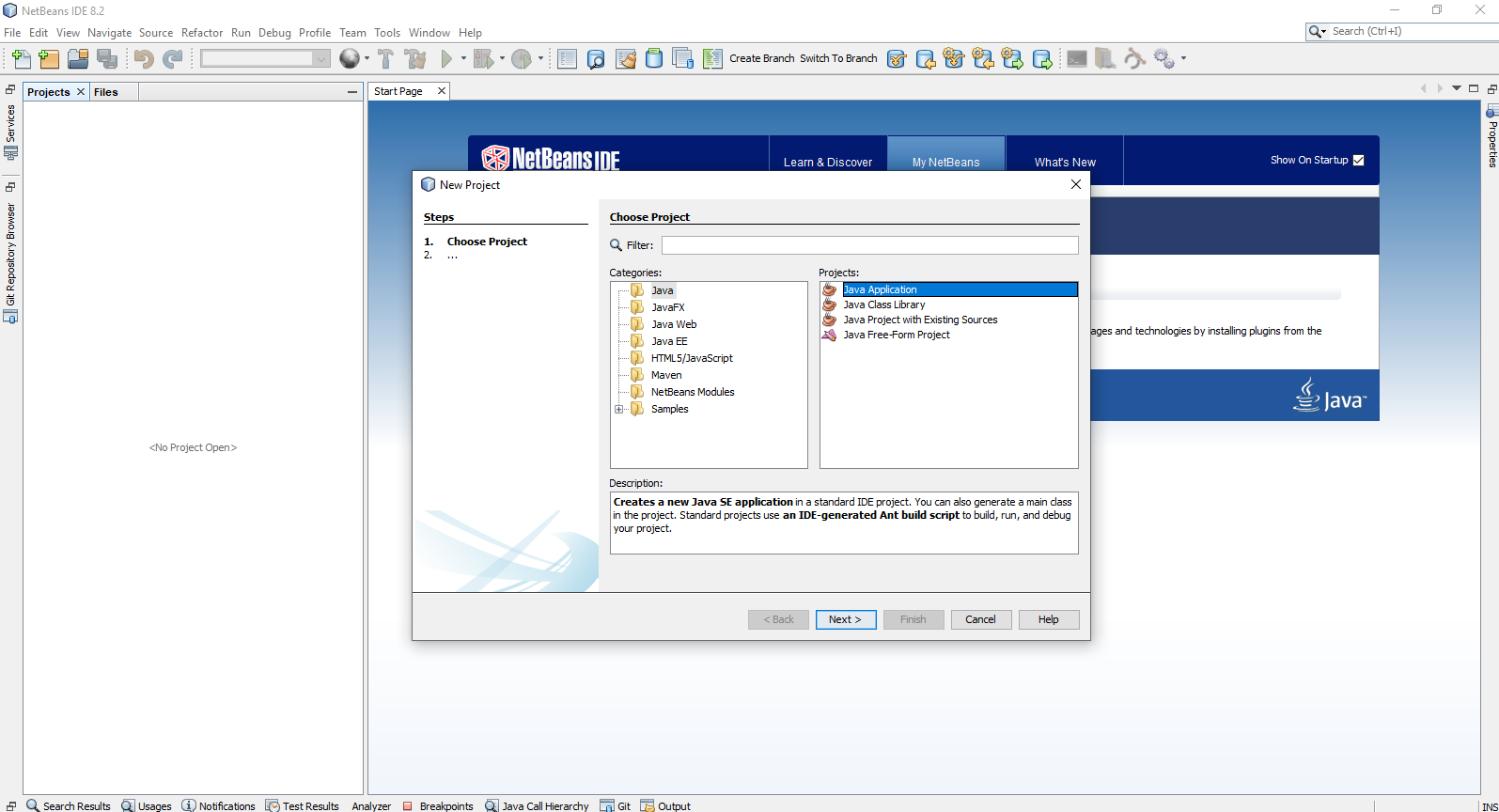This screenshot has height=812, width=1499.
Task: Click the Redo arrow icon
Action: tap(173, 58)
